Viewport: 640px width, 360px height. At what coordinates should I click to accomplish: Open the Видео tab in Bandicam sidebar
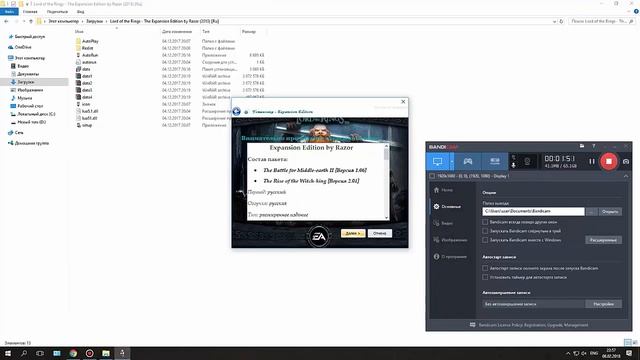[x=443, y=223]
